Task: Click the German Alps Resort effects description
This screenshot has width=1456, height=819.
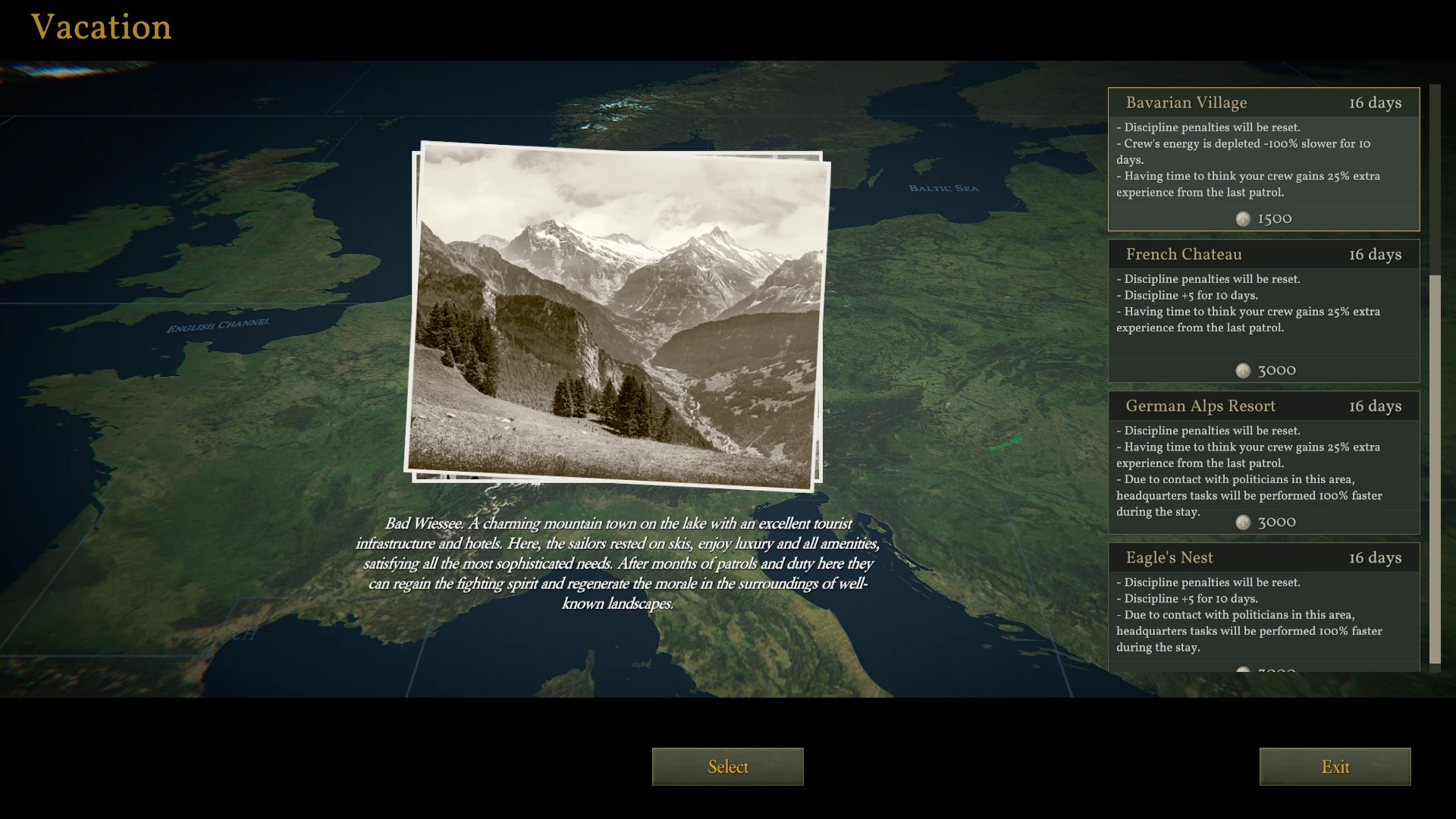Action: click(x=1248, y=463)
